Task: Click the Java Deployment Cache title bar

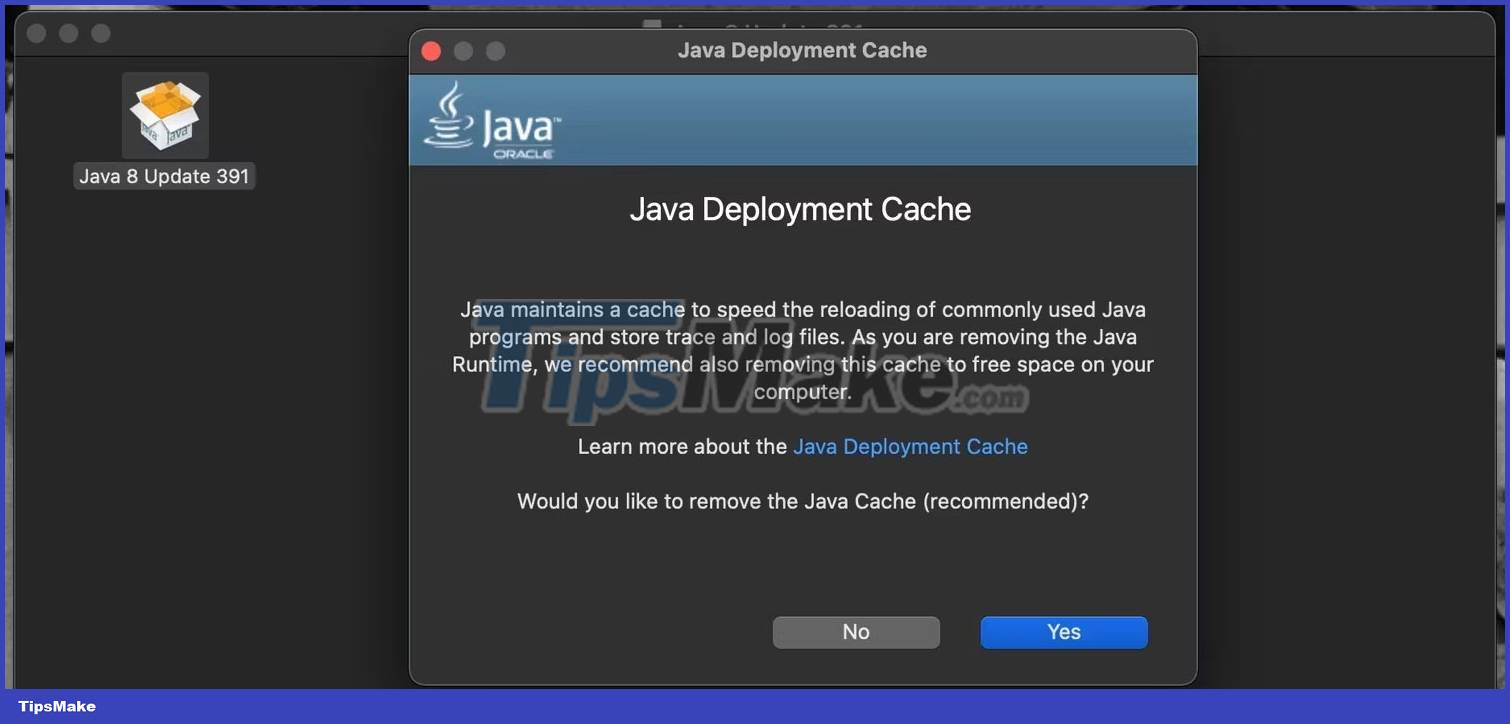Action: (803, 51)
